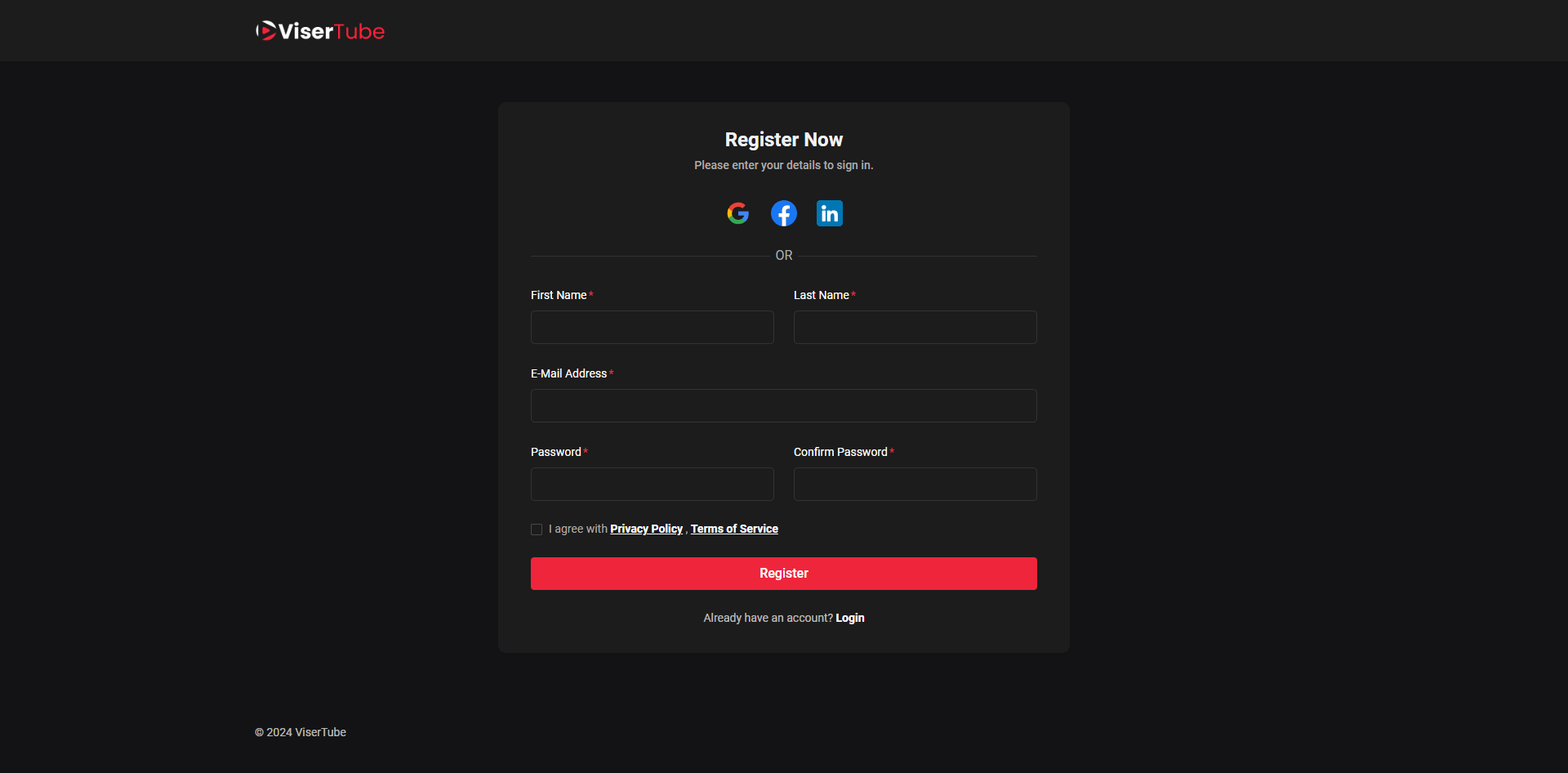Open the Privacy Policy link
The image size is (1568, 773).
point(646,529)
